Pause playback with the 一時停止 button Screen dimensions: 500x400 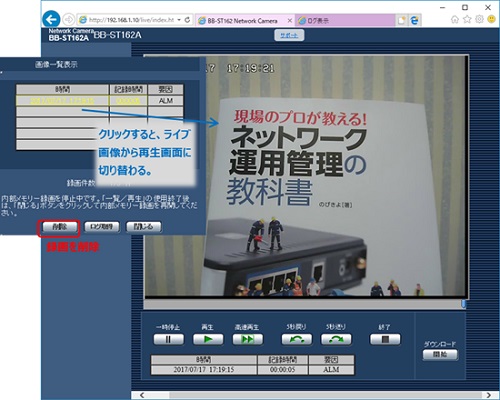pos(168,340)
